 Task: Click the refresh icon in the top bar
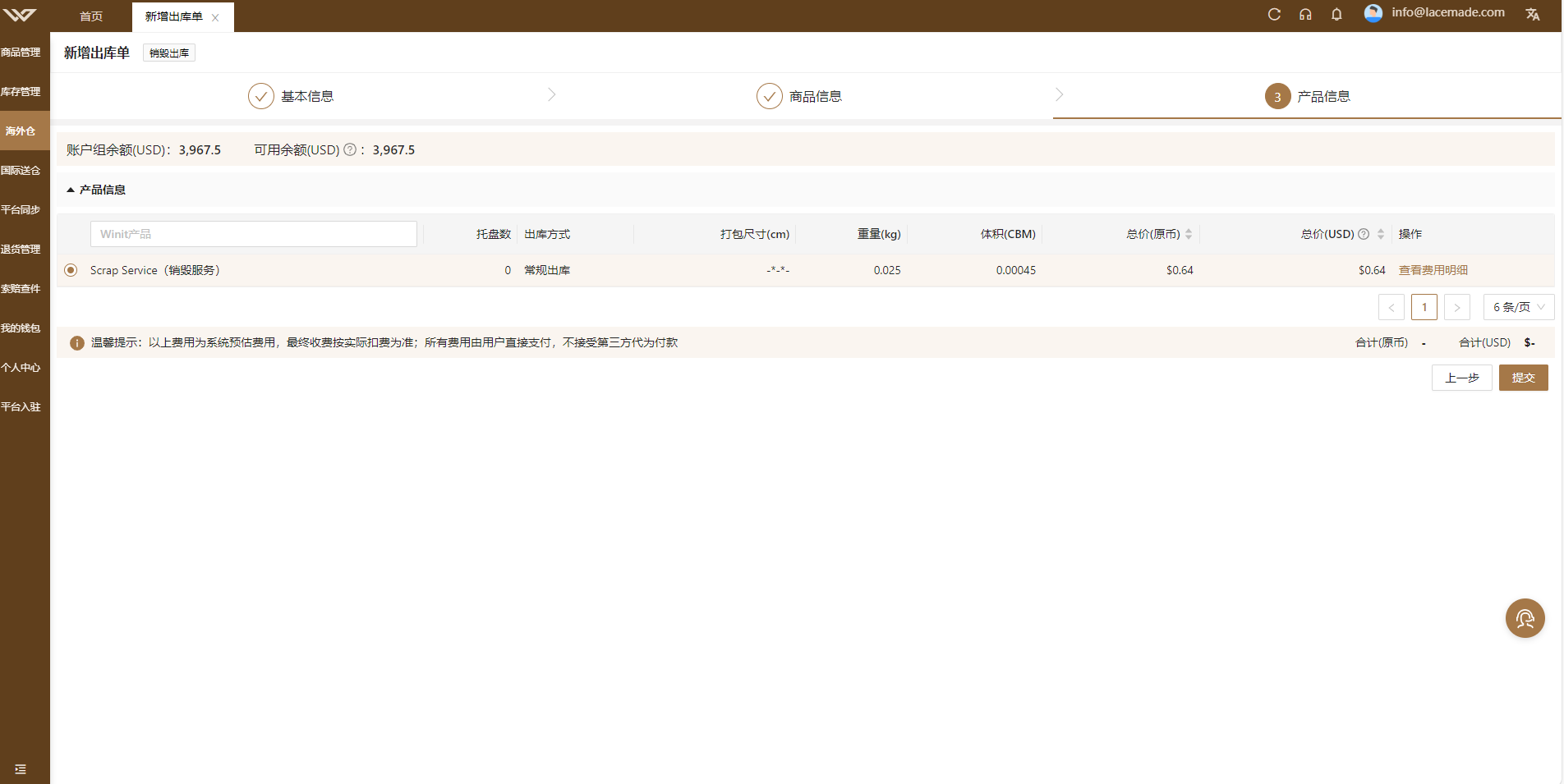(x=1274, y=14)
